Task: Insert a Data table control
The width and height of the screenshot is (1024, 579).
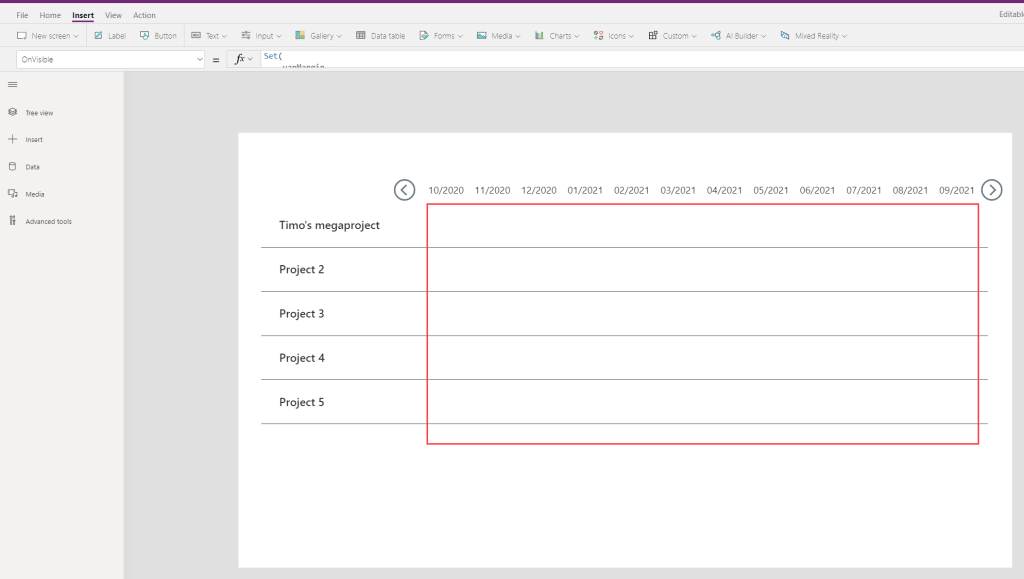Action: (x=381, y=36)
